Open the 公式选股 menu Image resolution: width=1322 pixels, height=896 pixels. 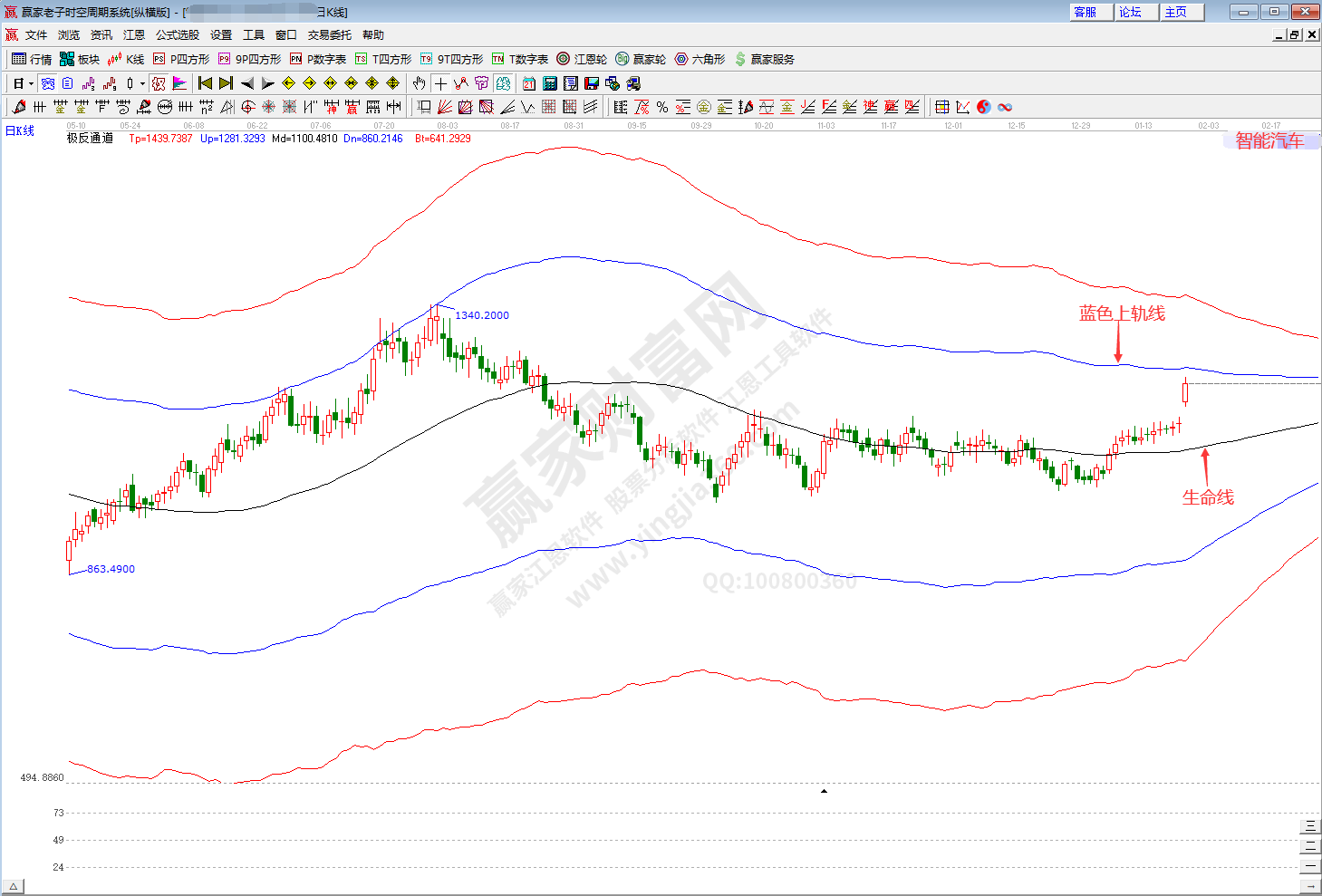[x=177, y=34]
